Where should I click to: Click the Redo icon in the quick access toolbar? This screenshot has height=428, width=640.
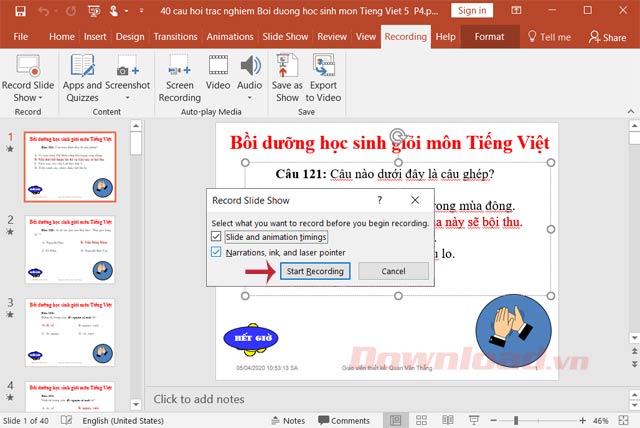click(x=71, y=11)
